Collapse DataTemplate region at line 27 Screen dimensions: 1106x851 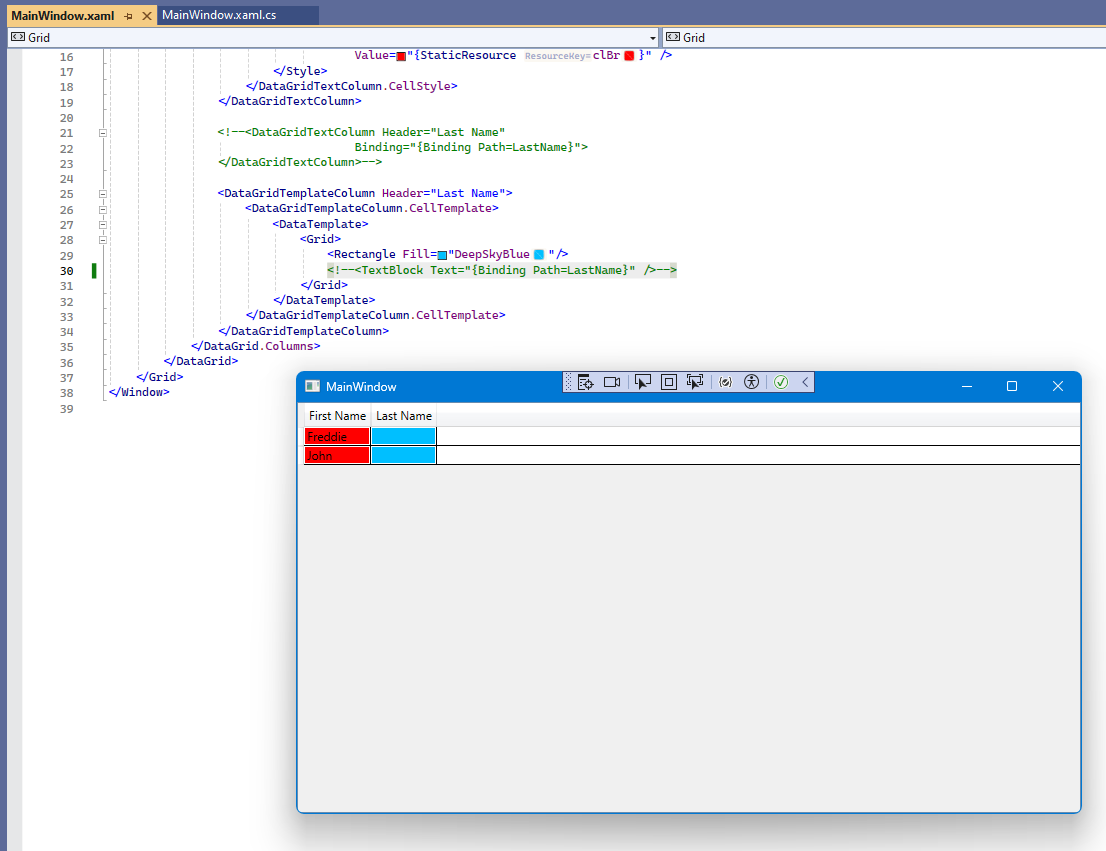point(103,224)
